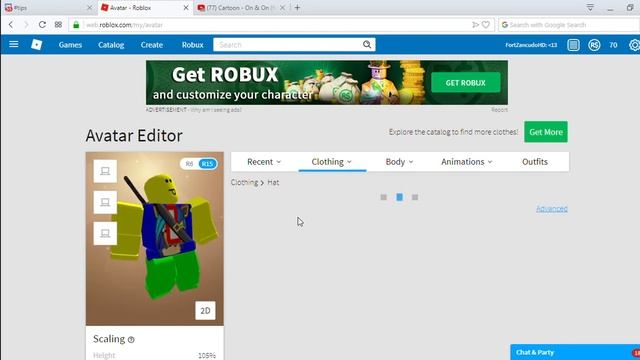Click the search magnifier icon
Image resolution: width=640 pixels, height=360 pixels.
click(x=367, y=44)
